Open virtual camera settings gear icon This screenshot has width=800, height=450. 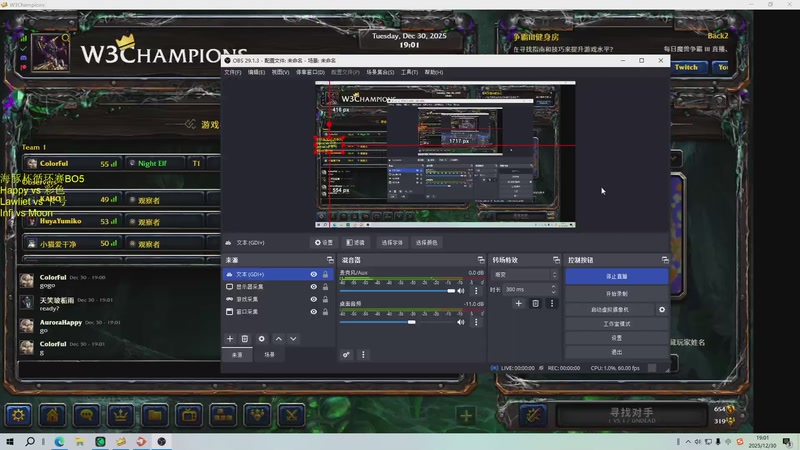pyautogui.click(x=662, y=310)
